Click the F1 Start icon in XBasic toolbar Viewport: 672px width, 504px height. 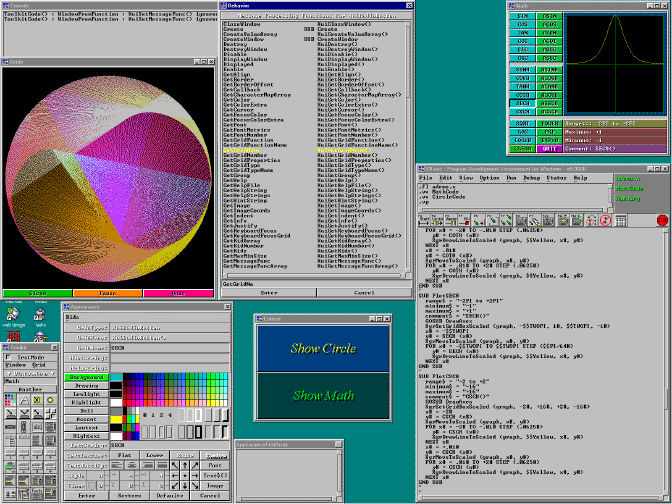pyautogui.click(x=425, y=220)
